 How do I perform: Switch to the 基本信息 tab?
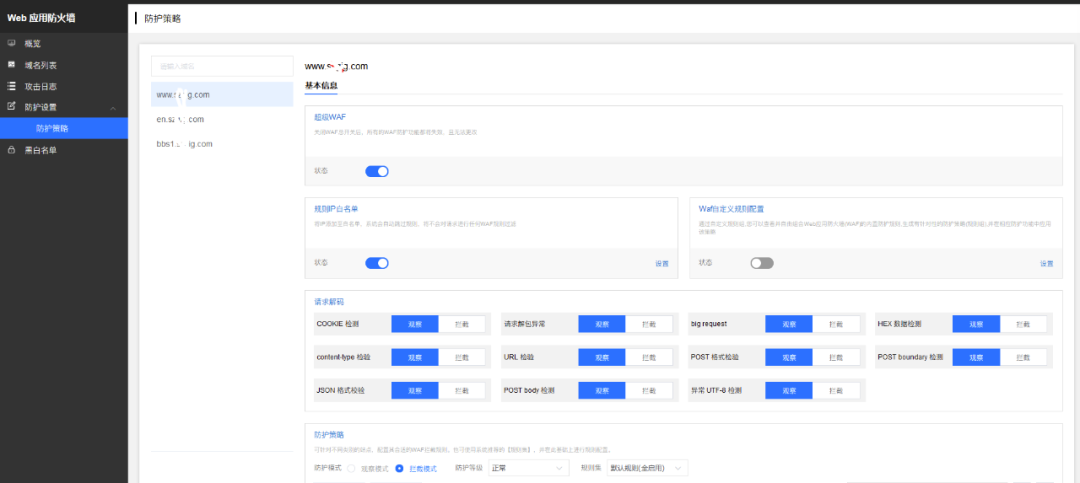[321, 86]
